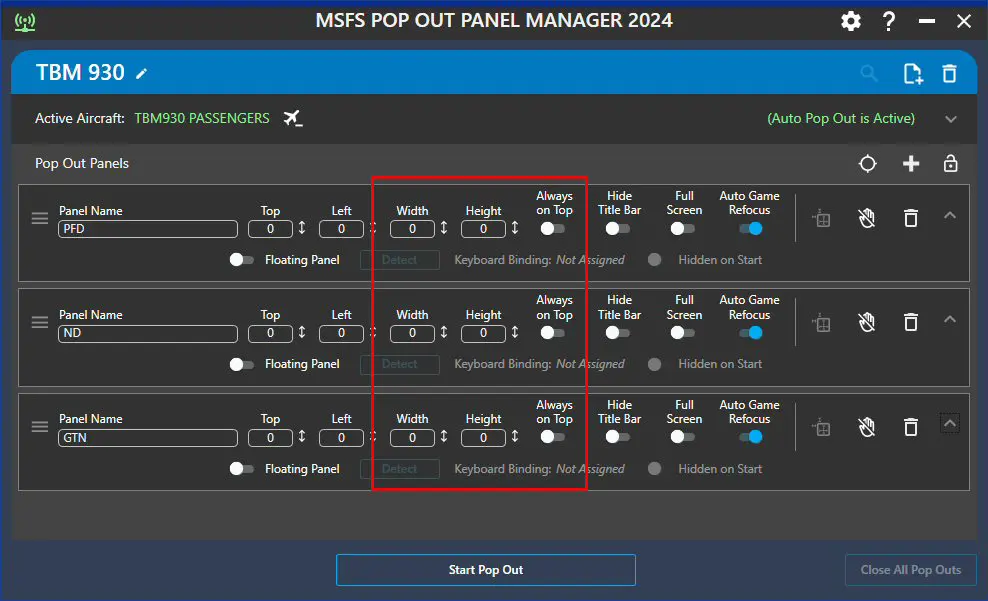
Task: Click the connection status antenna icon
Action: pos(25,22)
